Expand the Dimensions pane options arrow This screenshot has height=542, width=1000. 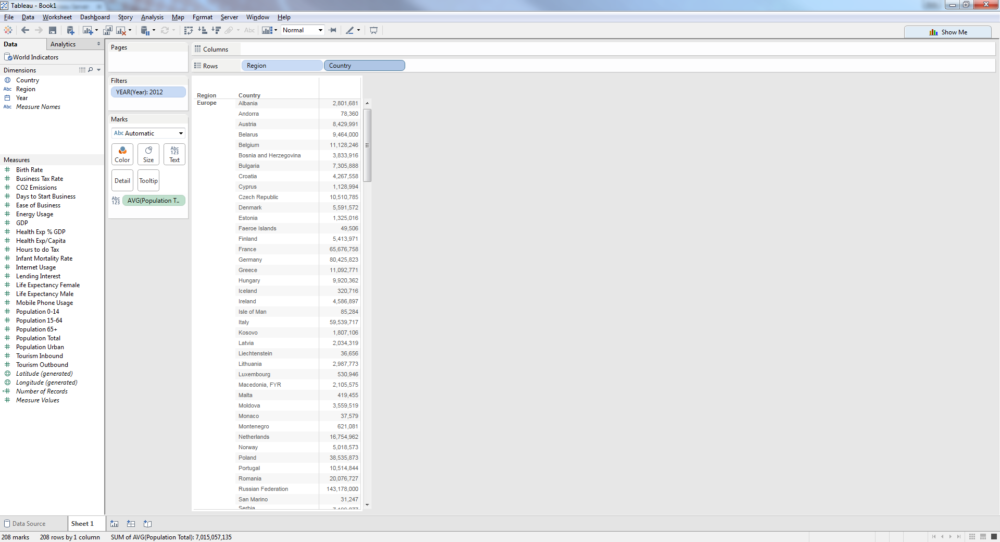click(x=98, y=70)
